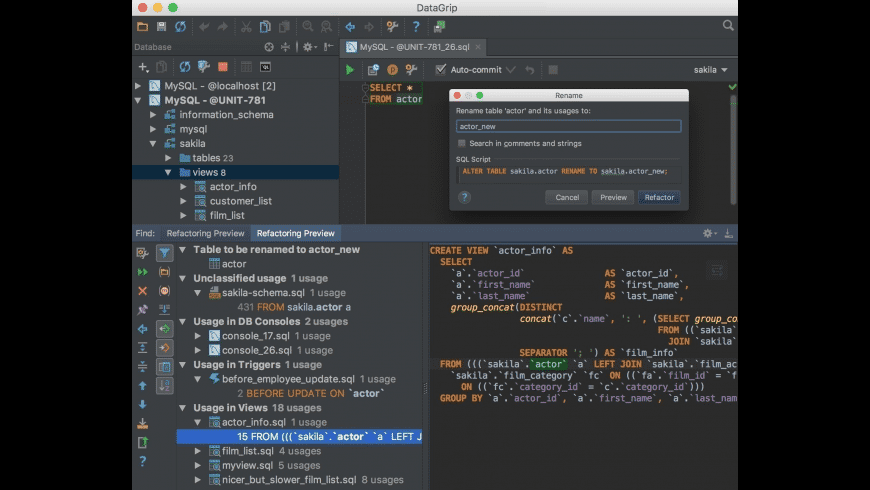
Task: Expand the film_list.sql usages node
Action: tap(198, 451)
